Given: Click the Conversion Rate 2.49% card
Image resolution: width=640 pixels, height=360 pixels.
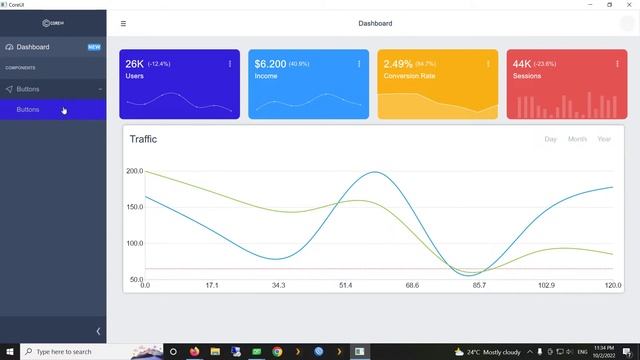Looking at the screenshot, I should pos(438,84).
